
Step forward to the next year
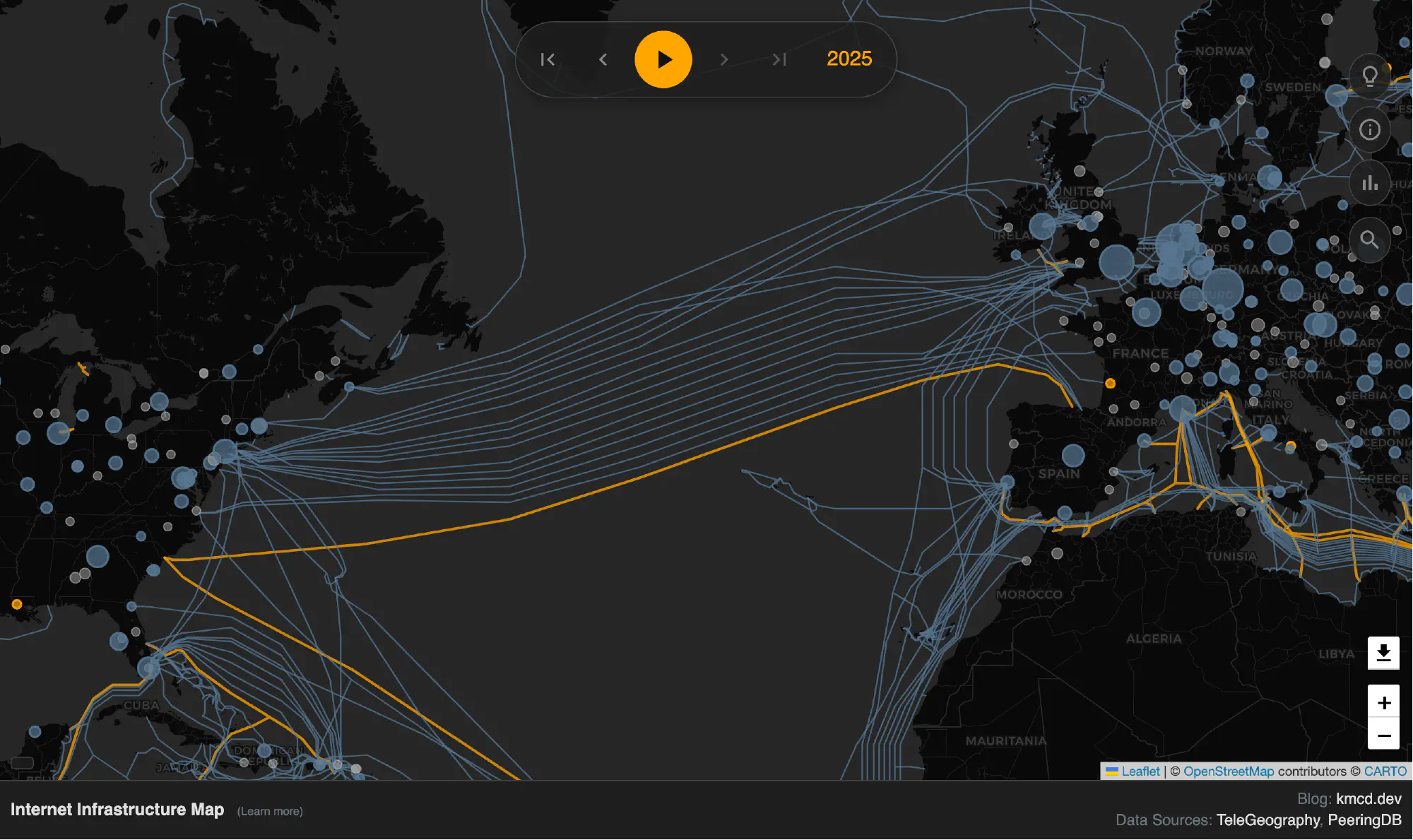tap(724, 59)
